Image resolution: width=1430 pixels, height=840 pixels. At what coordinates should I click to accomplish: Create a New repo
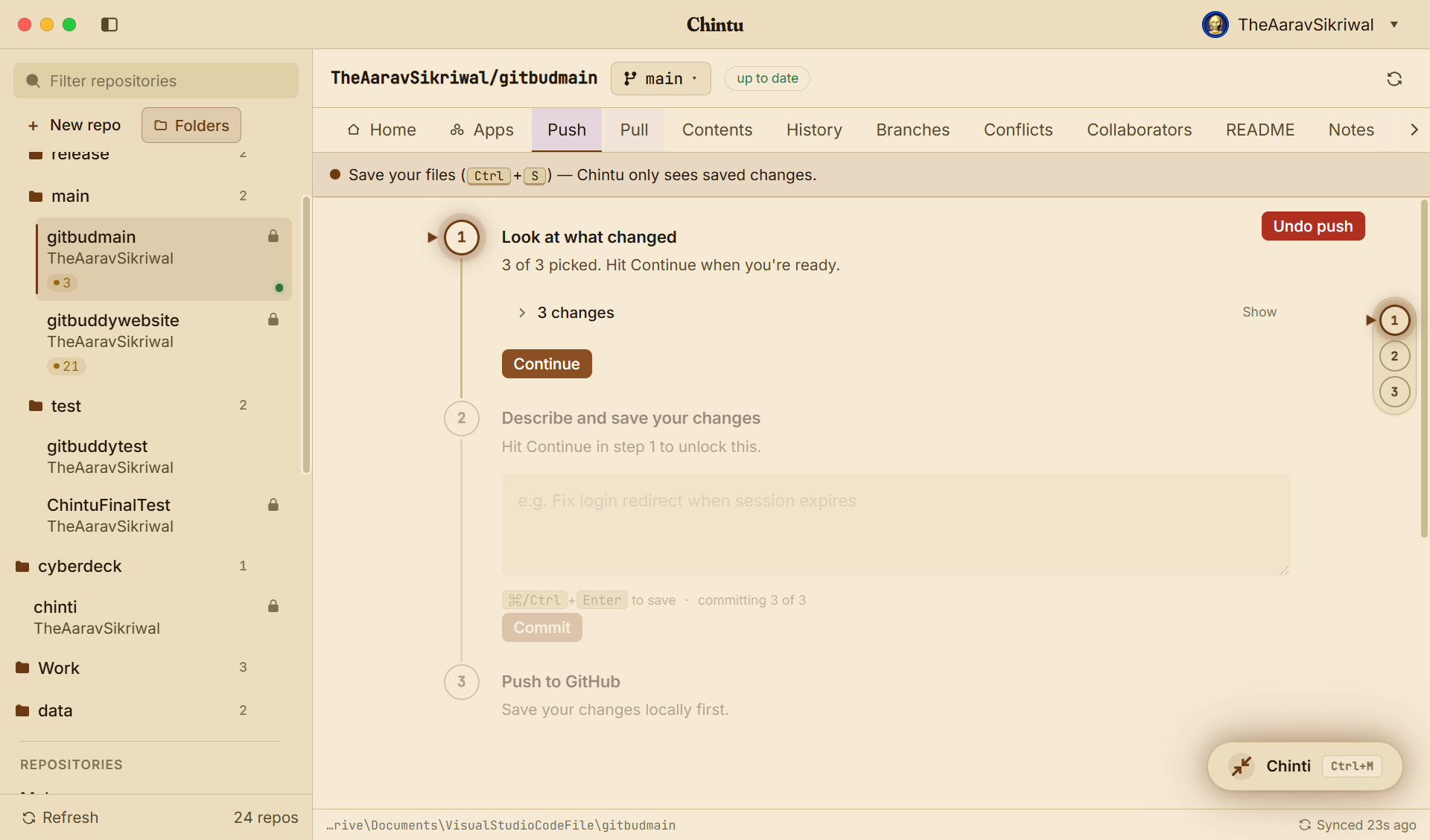tap(74, 125)
